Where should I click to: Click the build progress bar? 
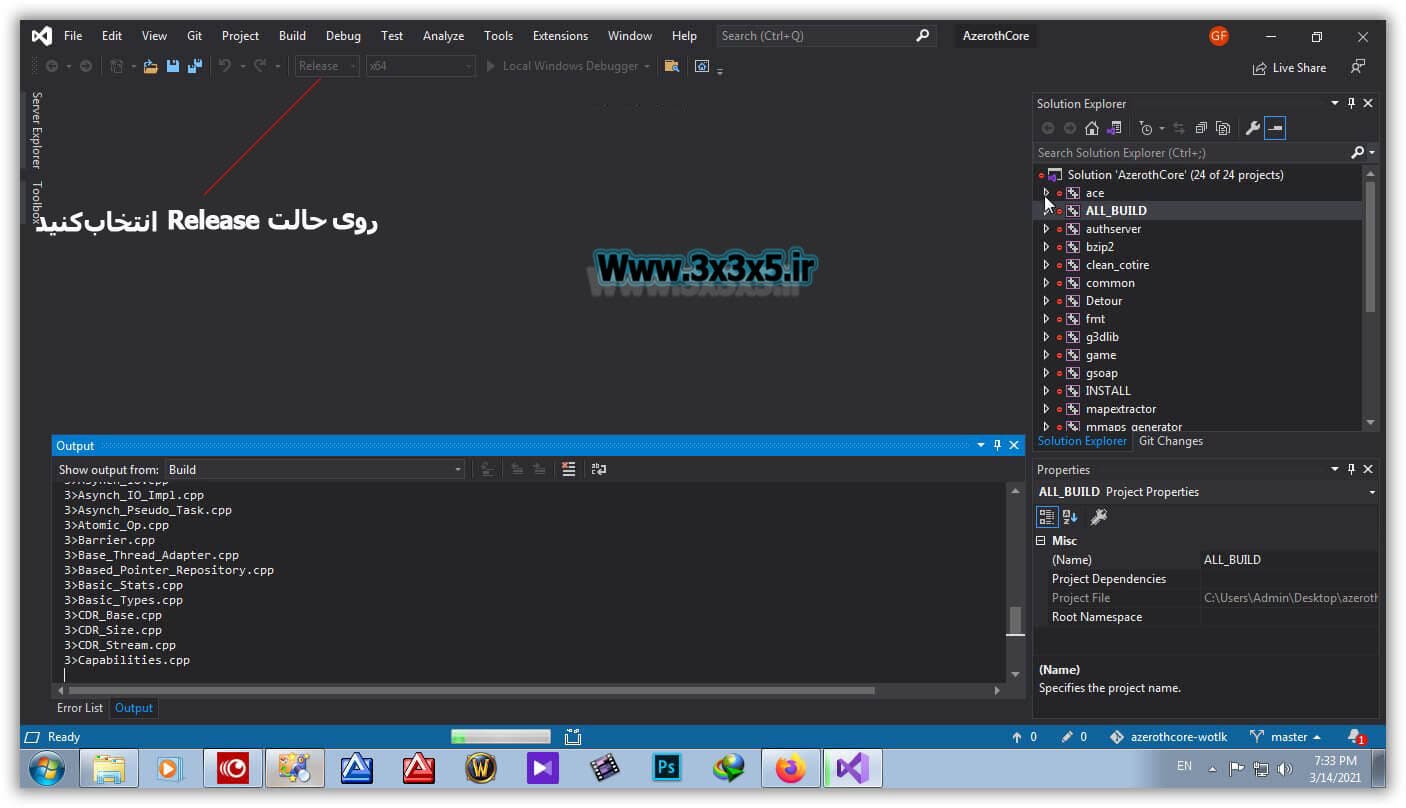pyautogui.click(x=500, y=737)
